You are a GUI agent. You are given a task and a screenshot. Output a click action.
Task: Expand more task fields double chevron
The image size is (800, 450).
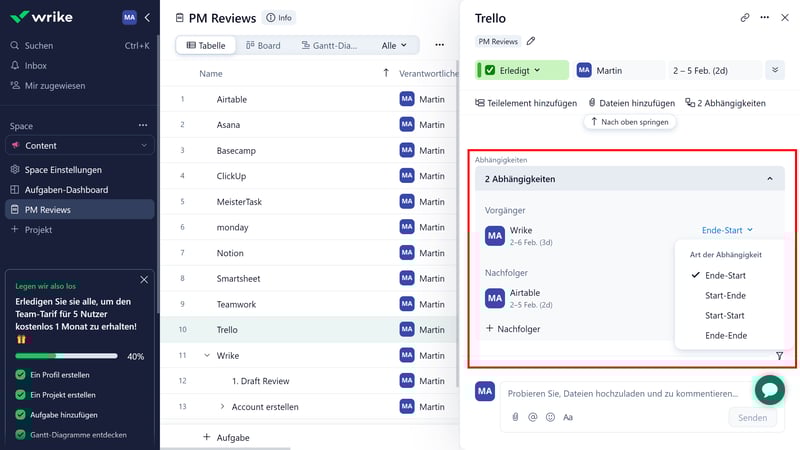pyautogui.click(x=775, y=70)
